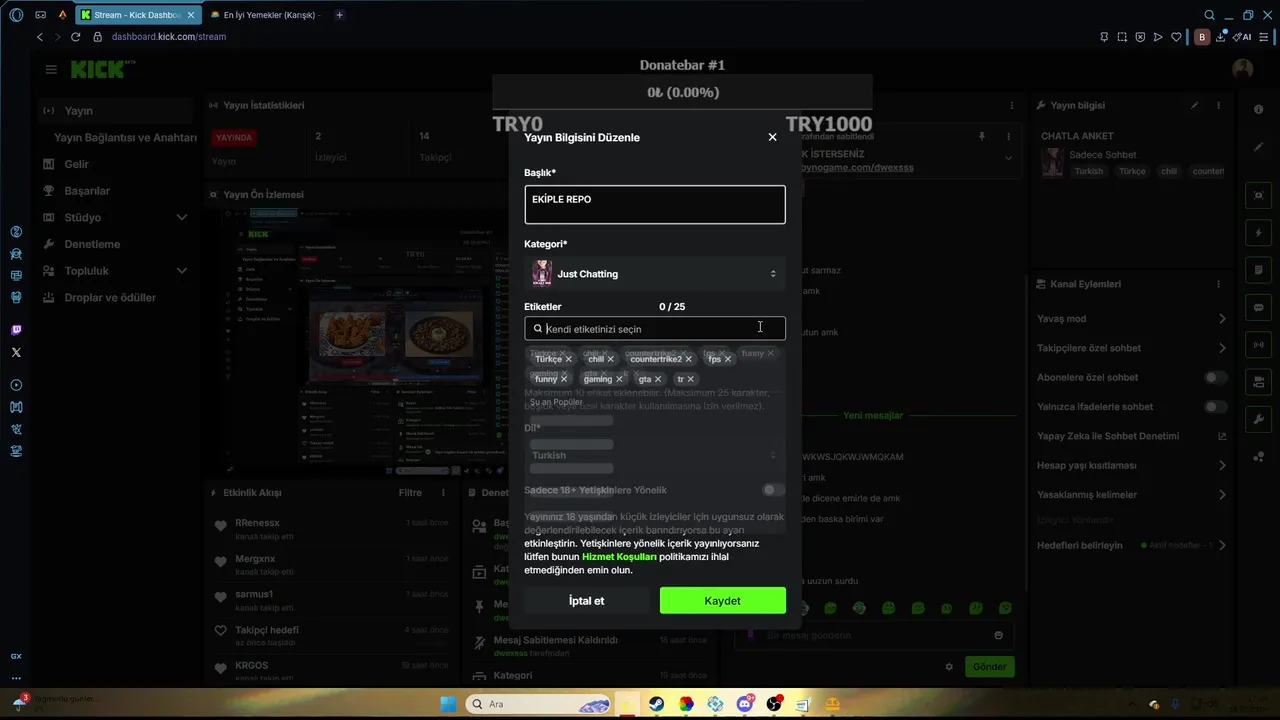This screenshot has height=720, width=1280.
Task: Expand the Topluluk sidebar section
Action: (182, 271)
